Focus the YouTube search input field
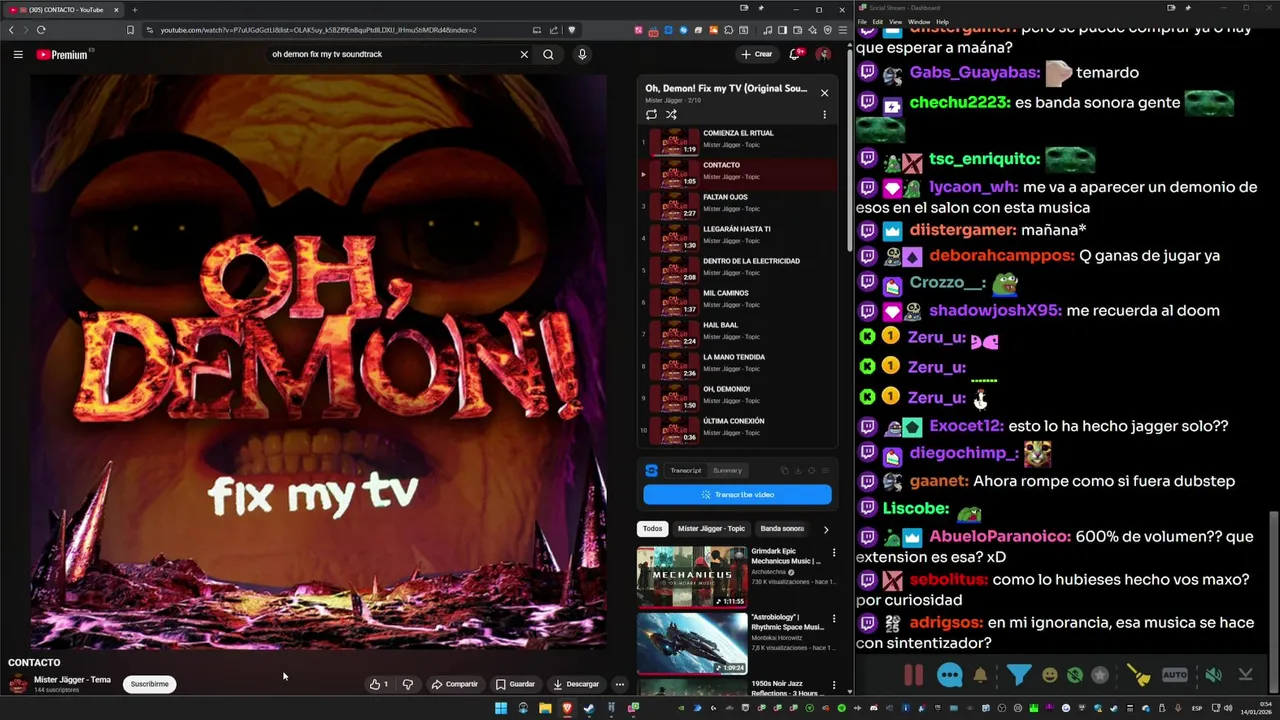 [x=390, y=54]
